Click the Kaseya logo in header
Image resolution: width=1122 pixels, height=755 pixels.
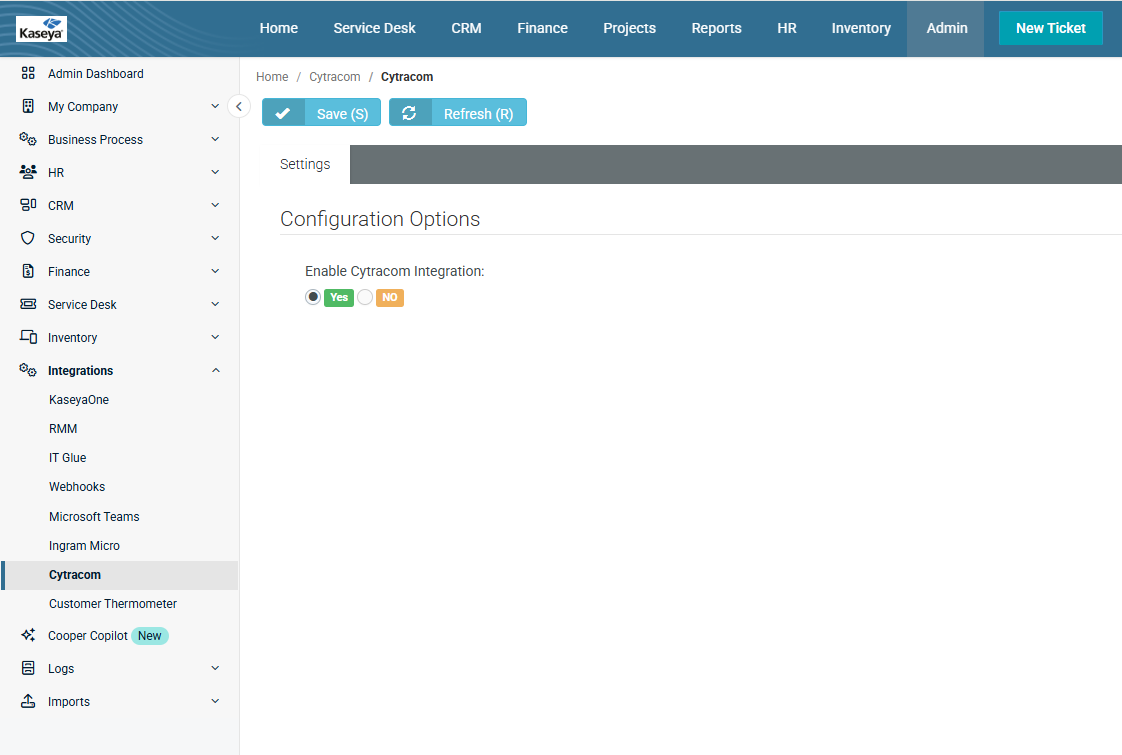[x=42, y=29]
